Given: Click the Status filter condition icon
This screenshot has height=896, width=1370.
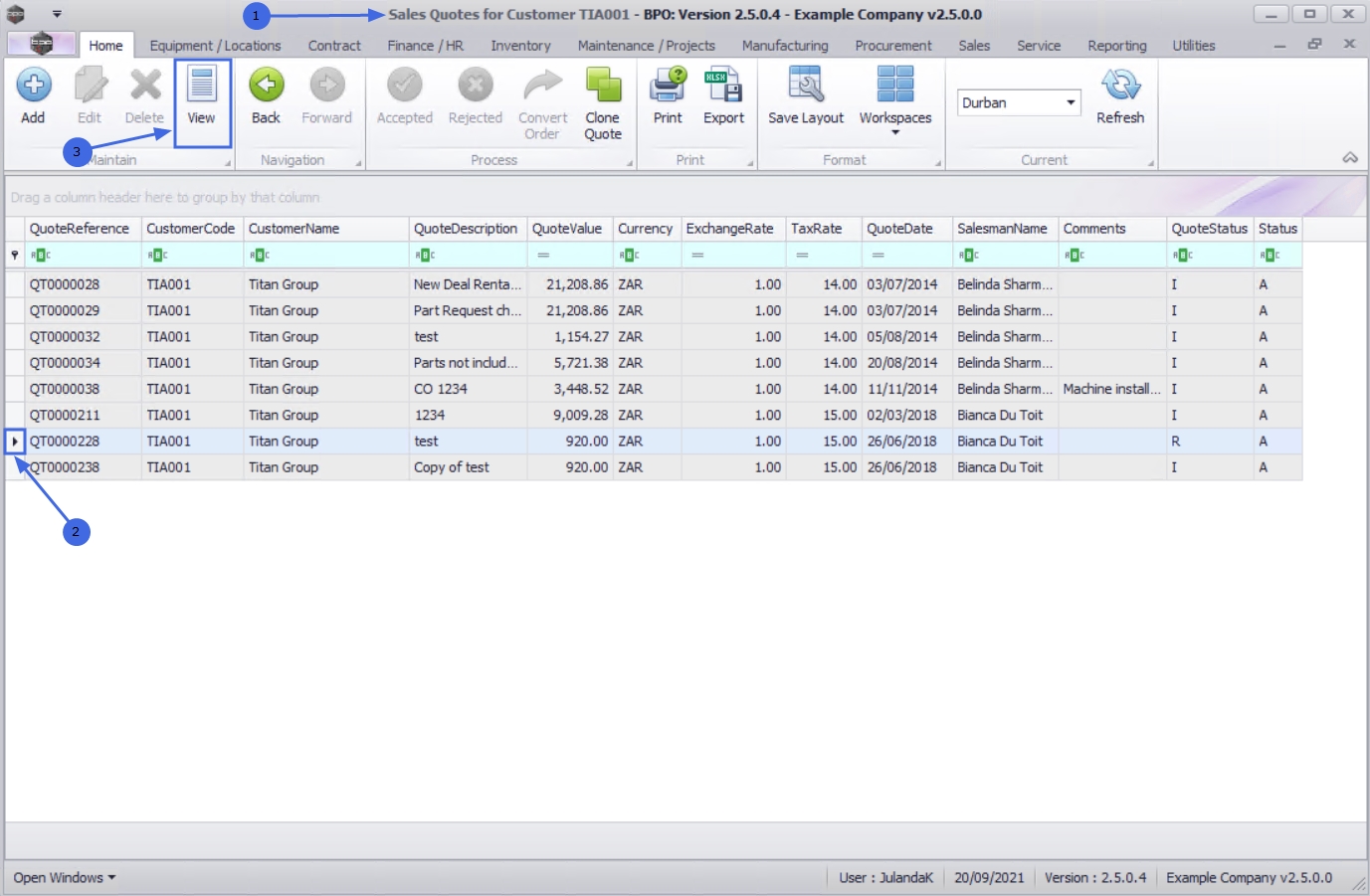Looking at the screenshot, I should coord(1270,256).
